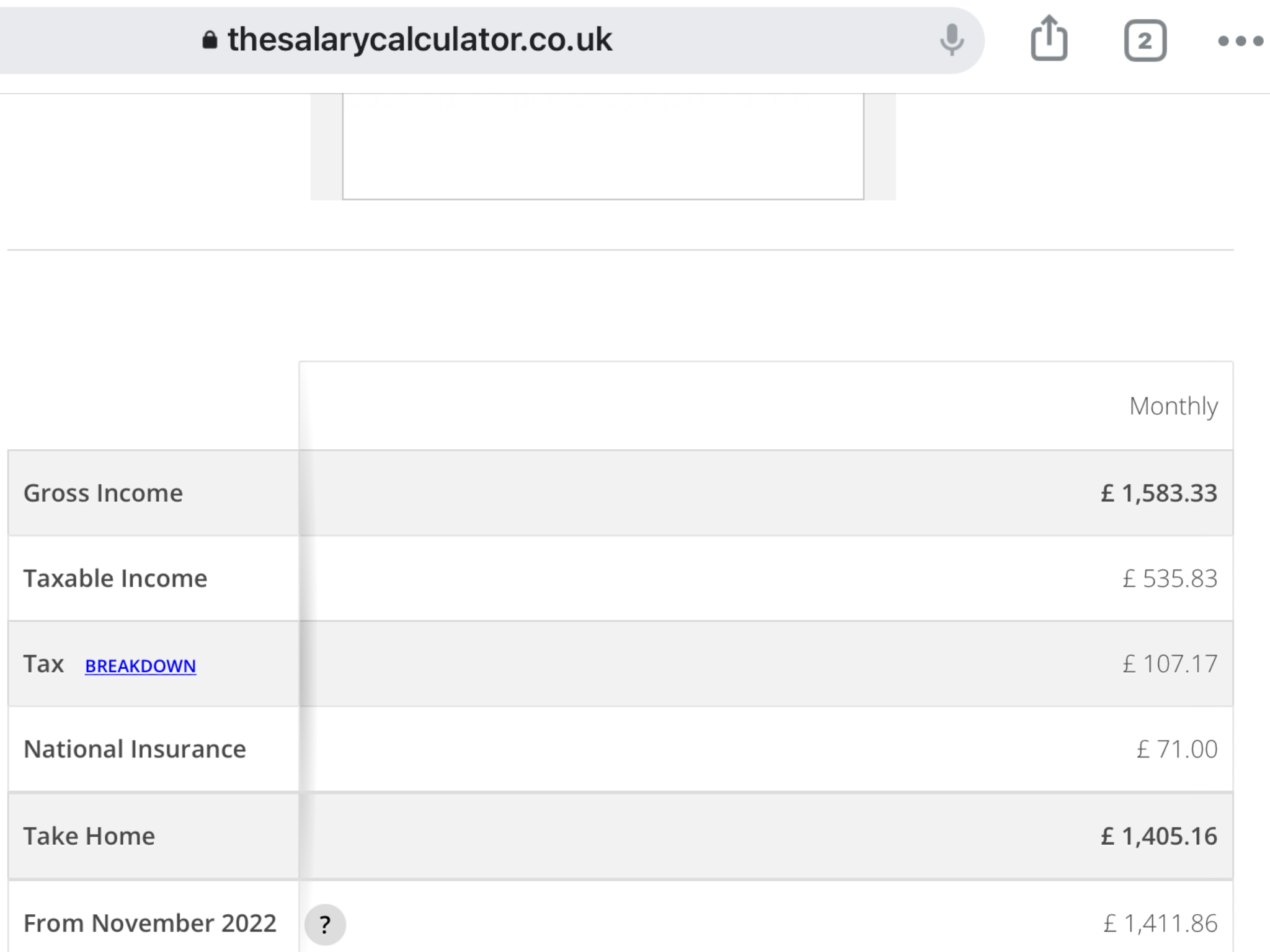Open the Tax BREAKDOWN link
1270x952 pixels.
click(x=140, y=666)
